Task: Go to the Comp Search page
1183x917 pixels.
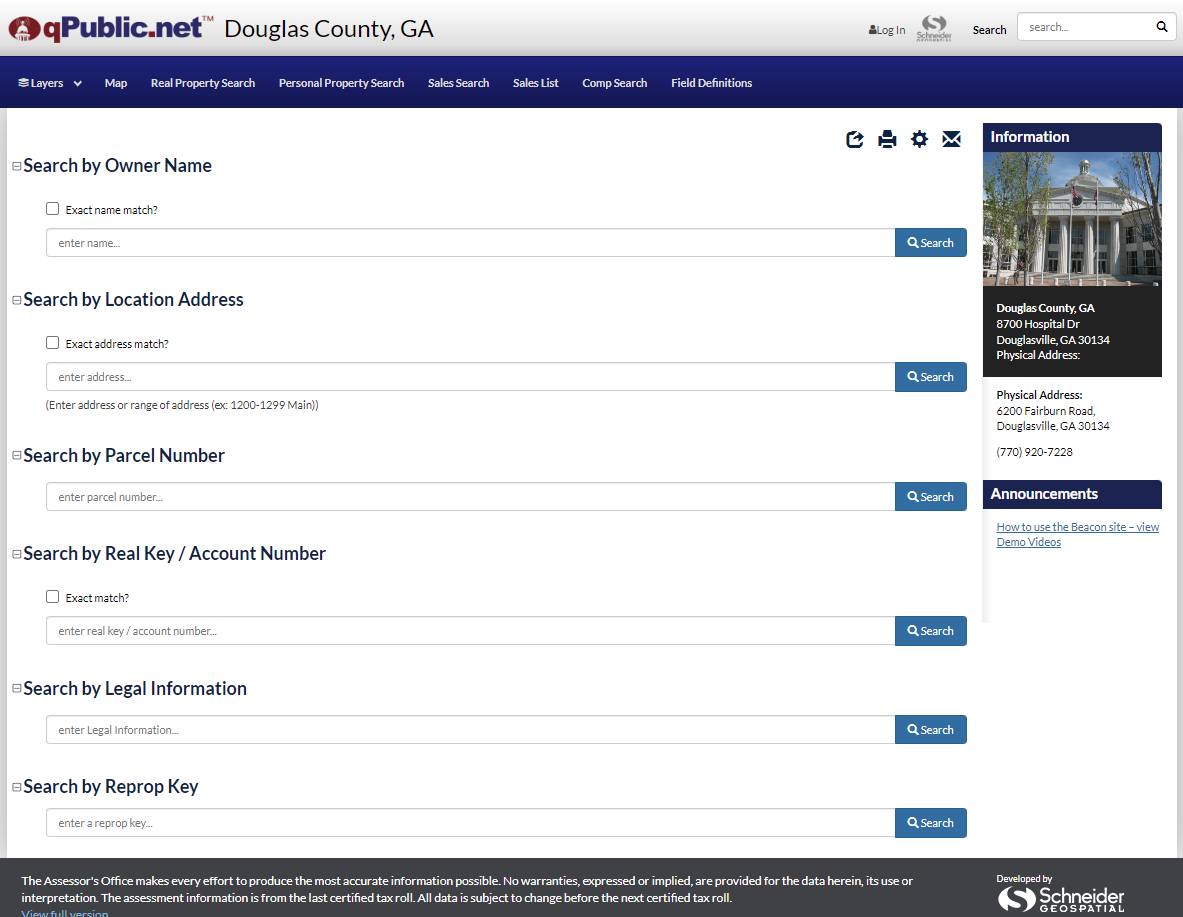Action: click(x=614, y=83)
